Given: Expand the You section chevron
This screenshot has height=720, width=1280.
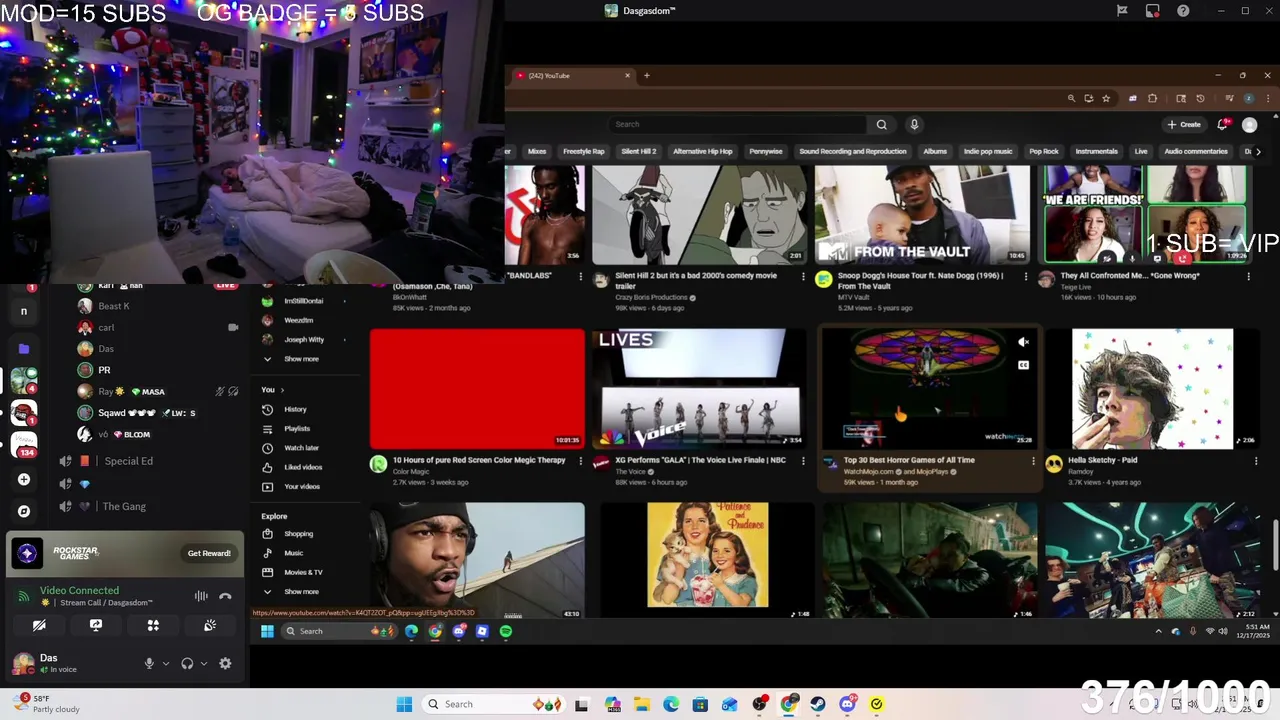Looking at the screenshot, I should (282, 390).
